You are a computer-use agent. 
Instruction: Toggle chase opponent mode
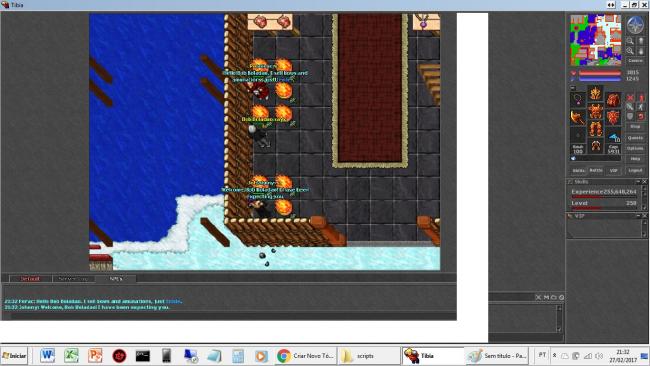641,107
